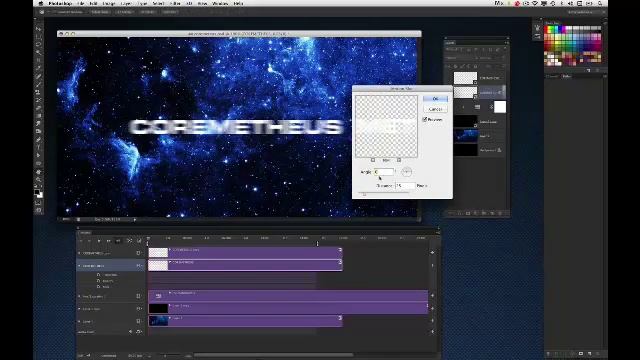Viewport: 640px width, 360px height.
Task: Open the Help menu
Action: click(238, 3)
